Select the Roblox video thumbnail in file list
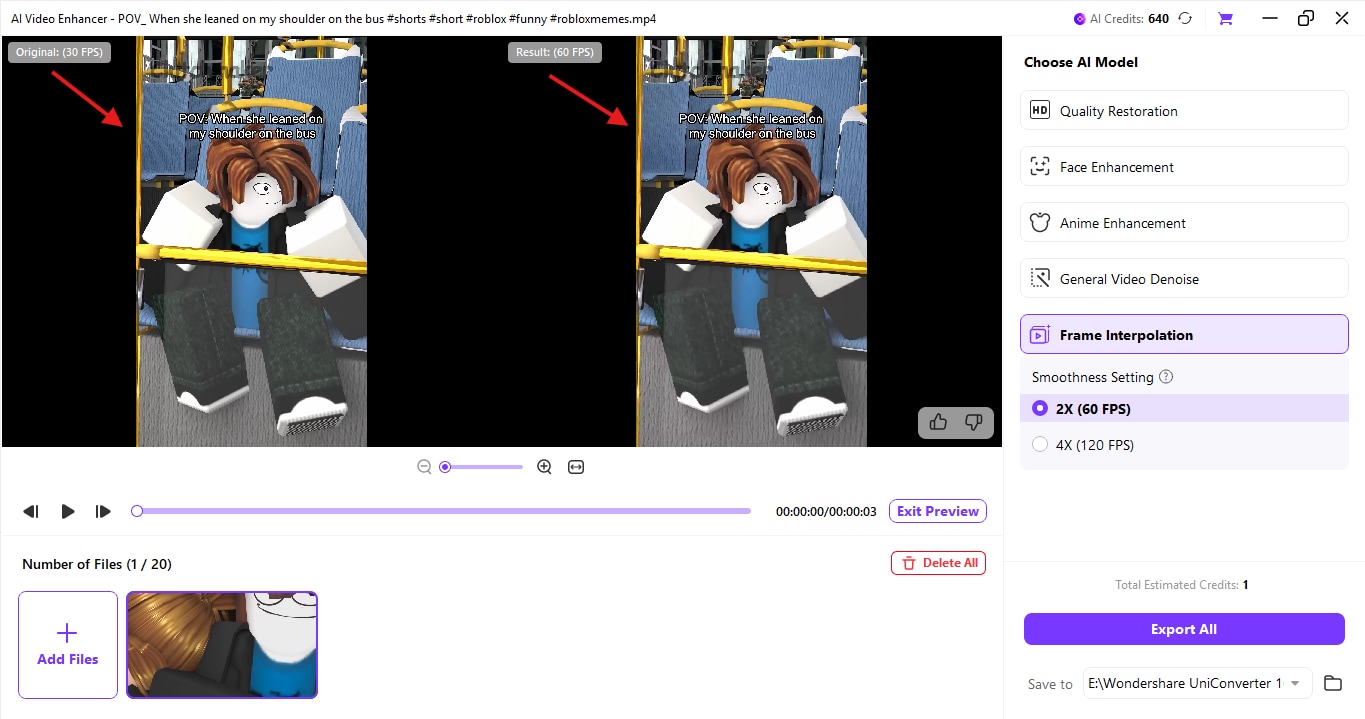Viewport: 1365px width, 719px height. pos(222,645)
